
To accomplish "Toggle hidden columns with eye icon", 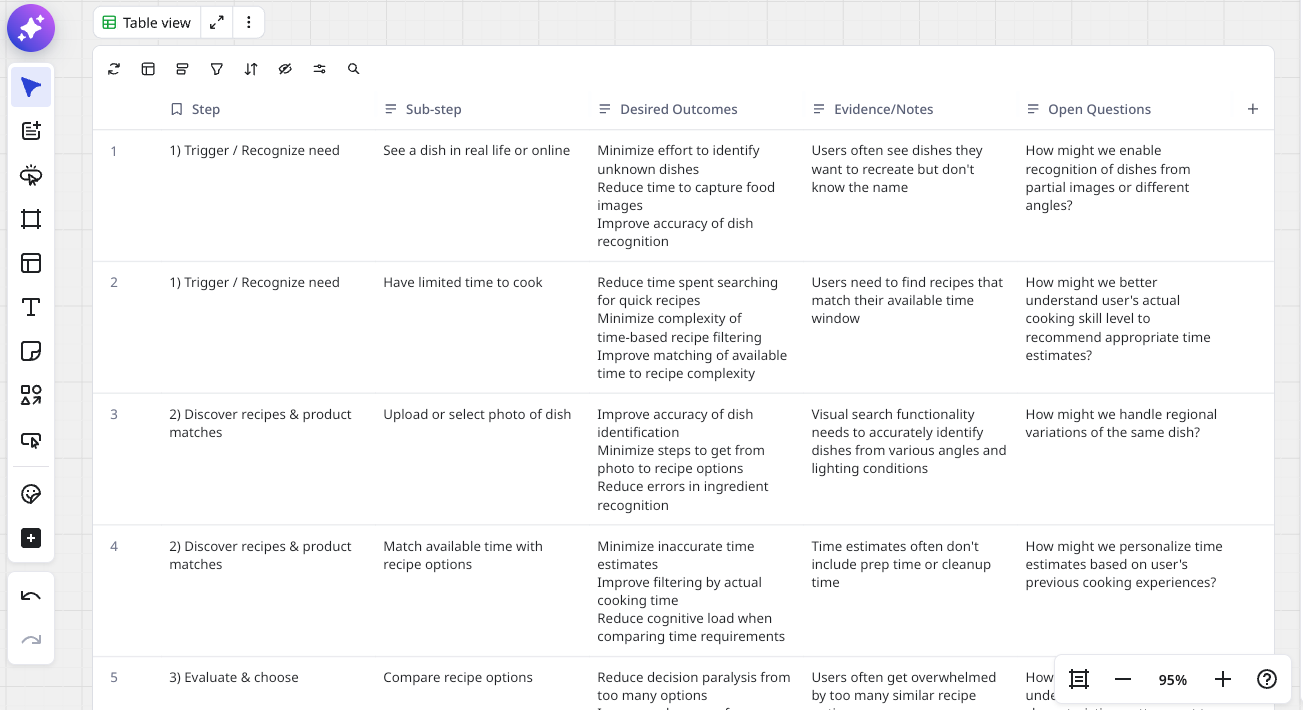I will coord(285,69).
